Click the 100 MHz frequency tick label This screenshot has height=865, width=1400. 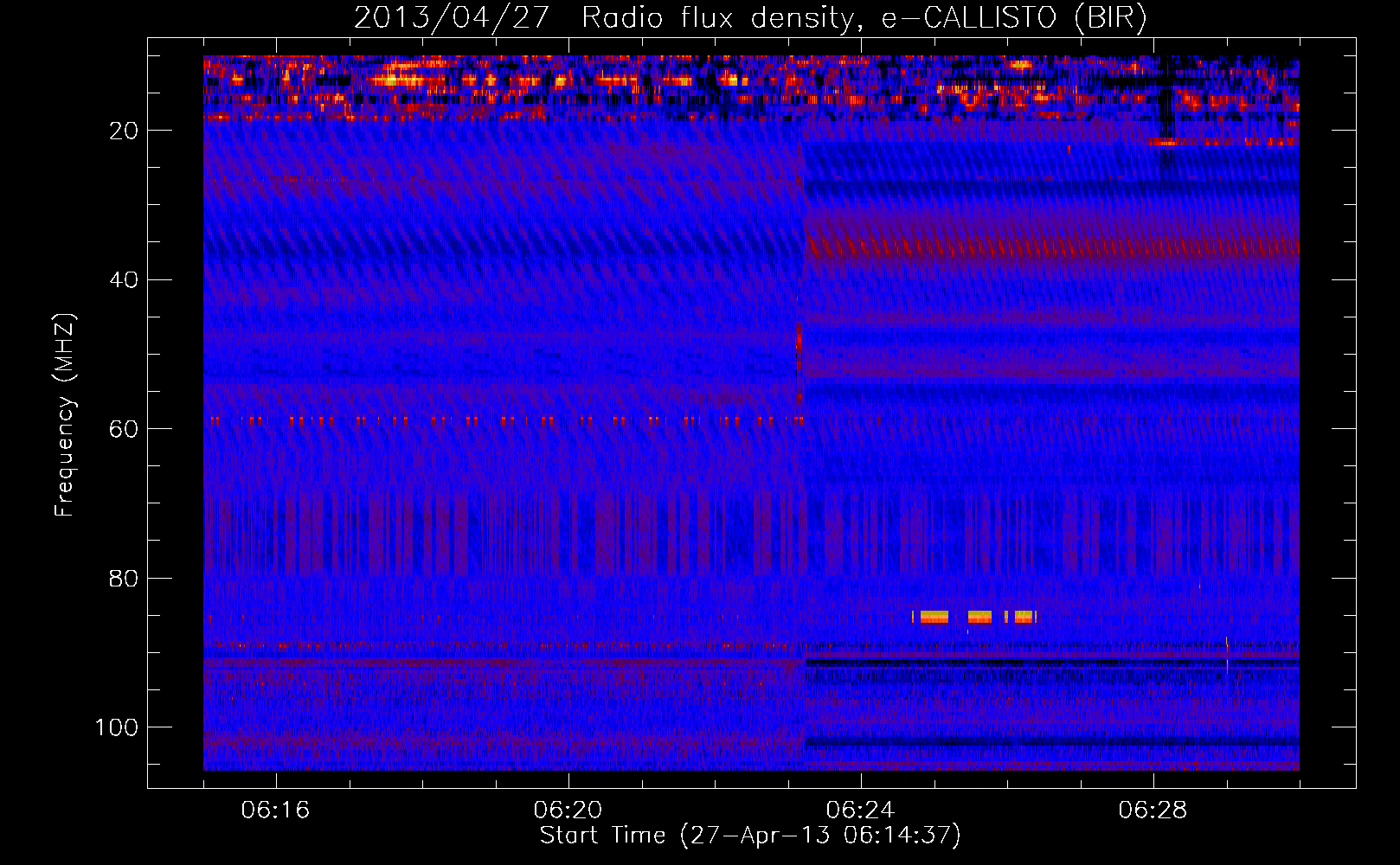pos(117,727)
